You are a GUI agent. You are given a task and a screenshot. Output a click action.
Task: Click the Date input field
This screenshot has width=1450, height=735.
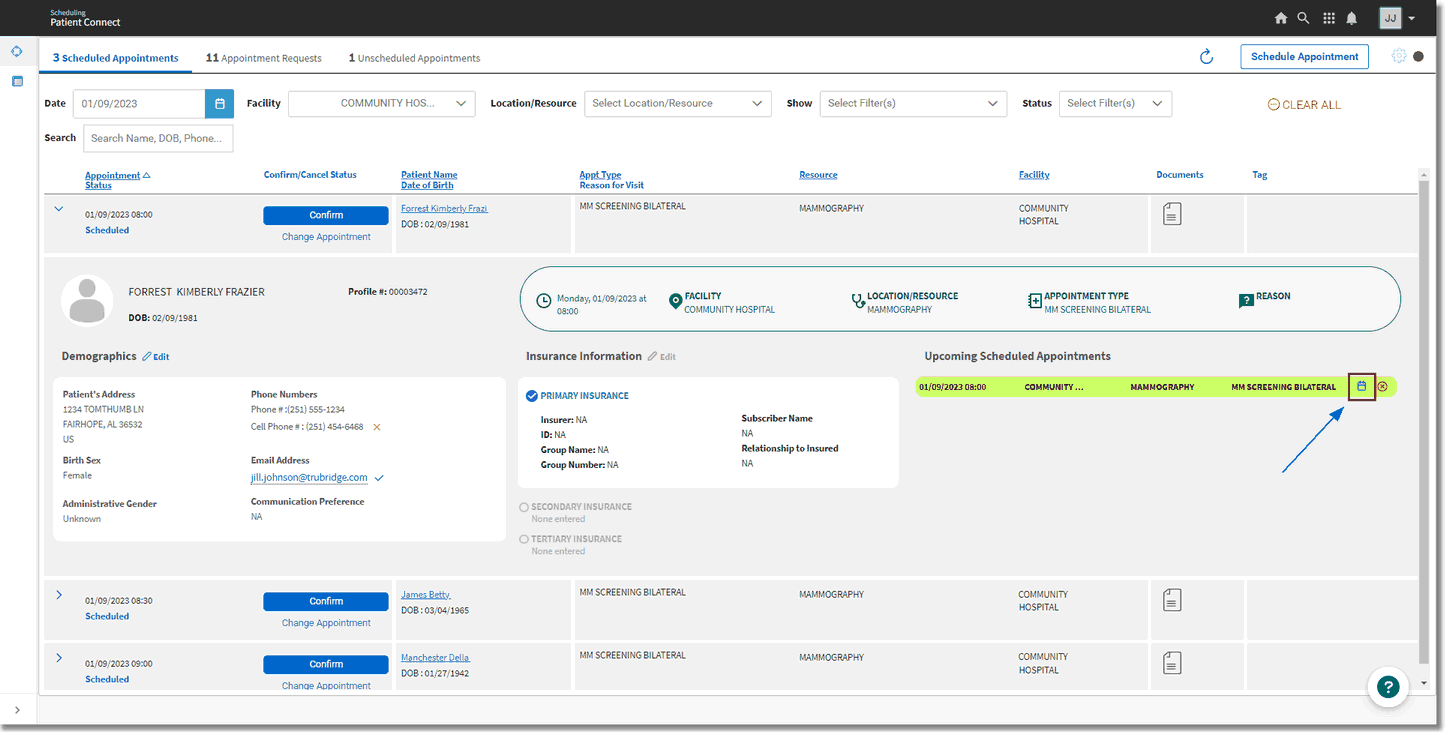click(x=139, y=104)
